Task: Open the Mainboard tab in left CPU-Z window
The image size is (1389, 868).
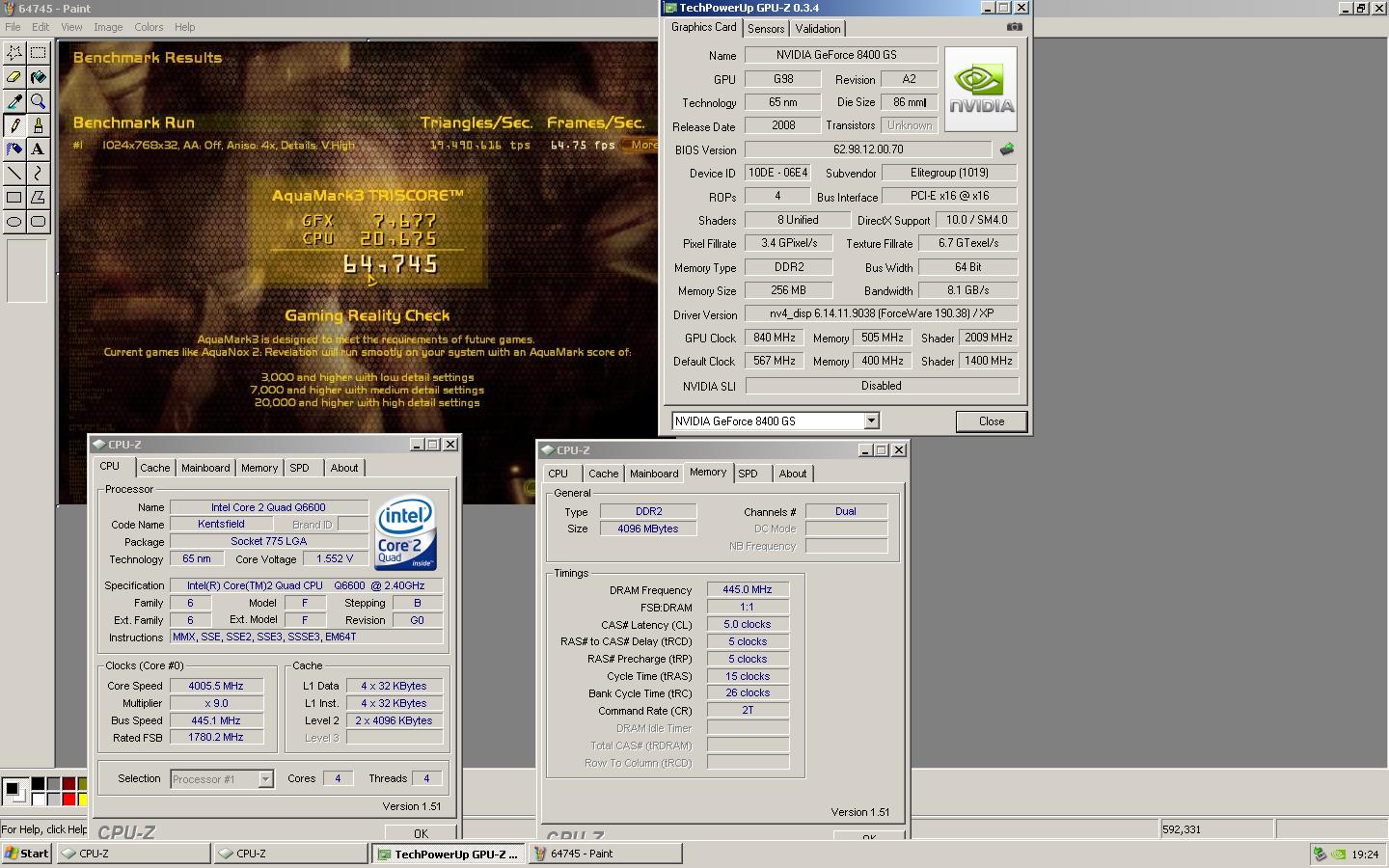Action: [206, 468]
